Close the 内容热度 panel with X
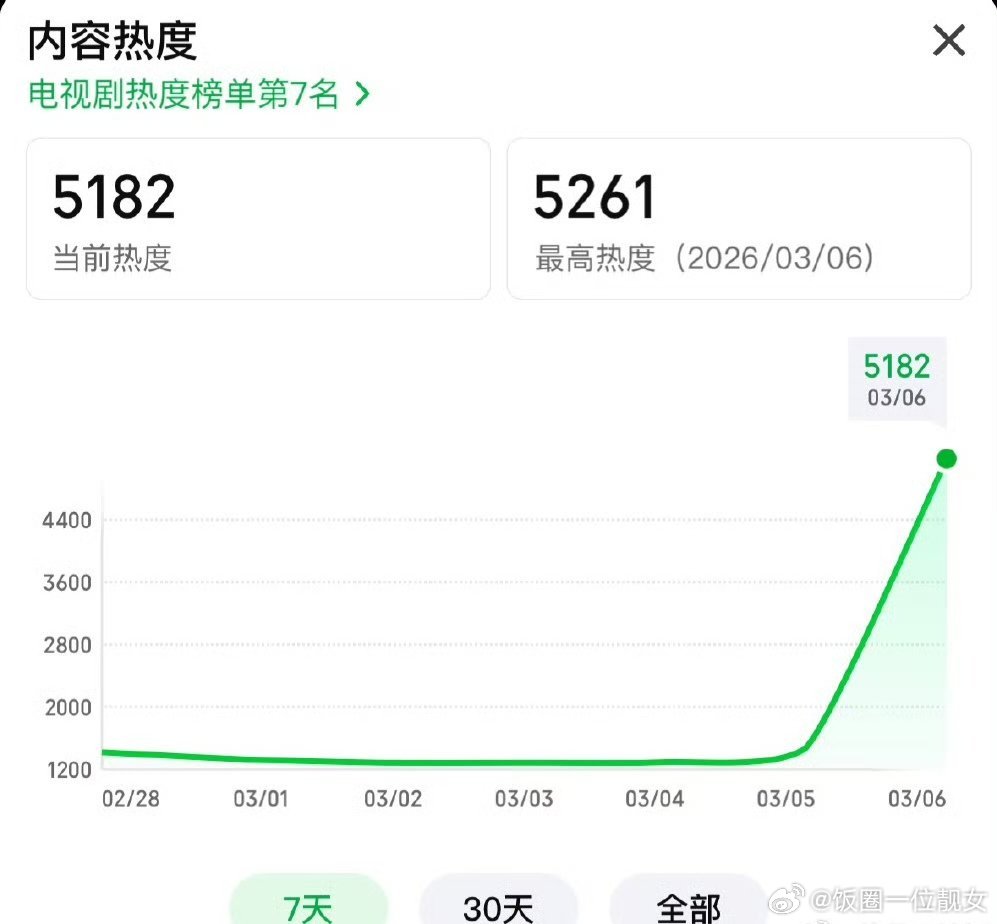This screenshot has height=924, width=997. [x=949, y=41]
